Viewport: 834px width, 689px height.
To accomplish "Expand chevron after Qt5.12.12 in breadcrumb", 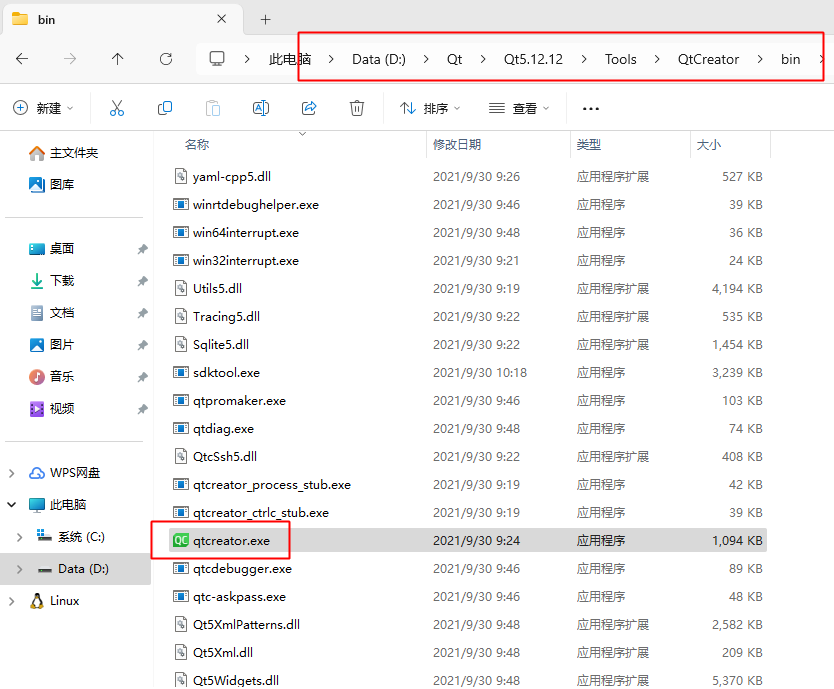I will click(x=584, y=59).
